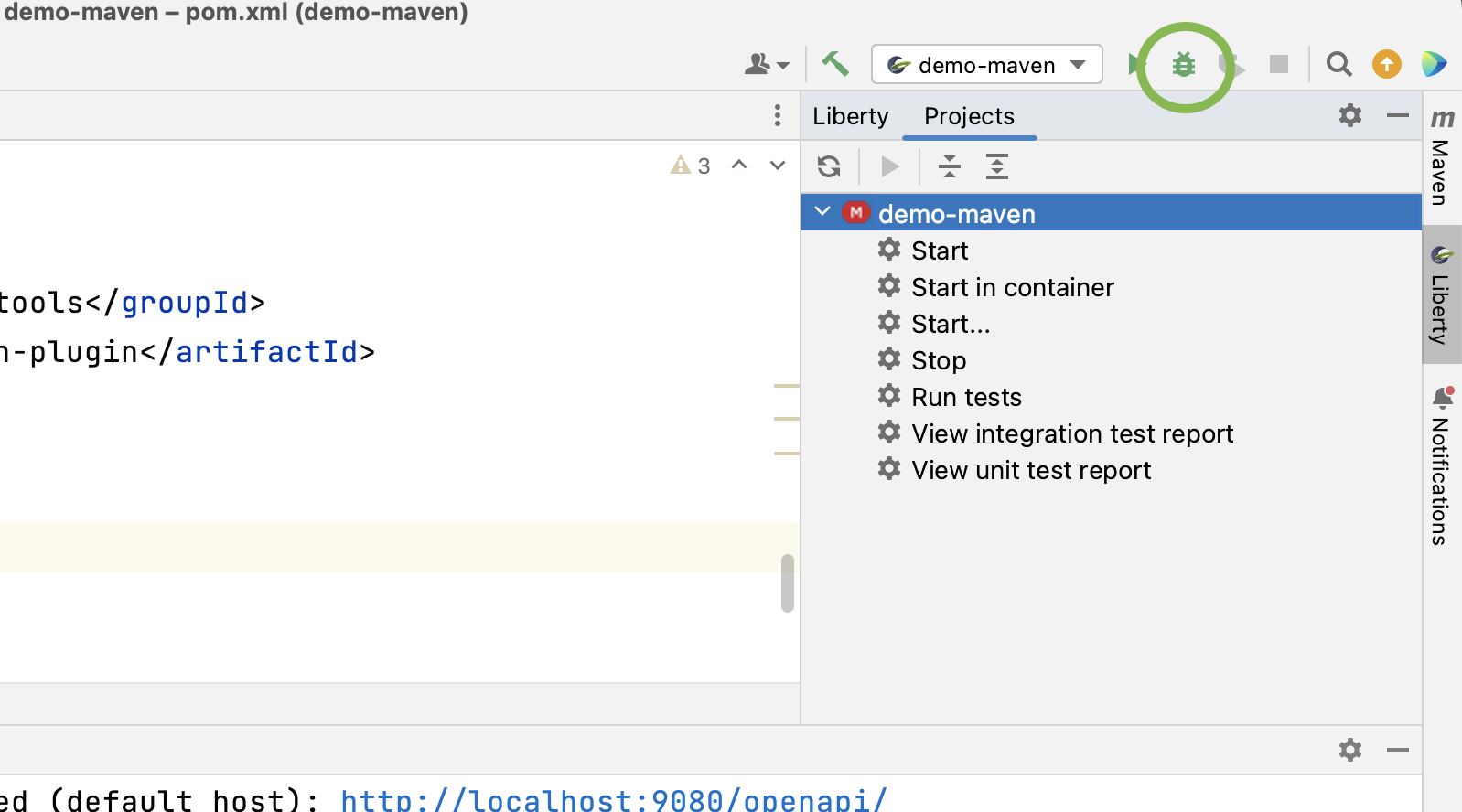
Task: Switch to the Liberty tab in tool window
Action: coord(850,116)
